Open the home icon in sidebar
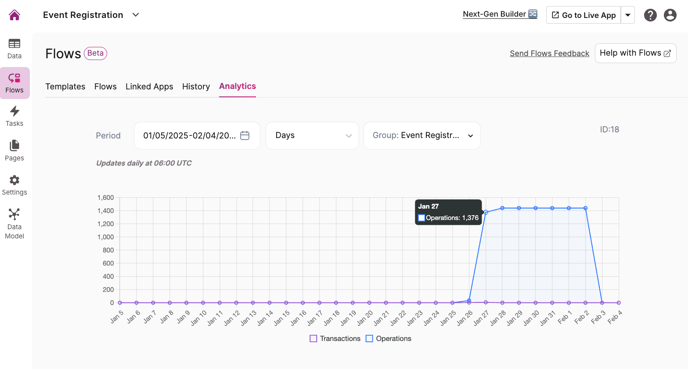The height and width of the screenshot is (369, 688). 14,15
